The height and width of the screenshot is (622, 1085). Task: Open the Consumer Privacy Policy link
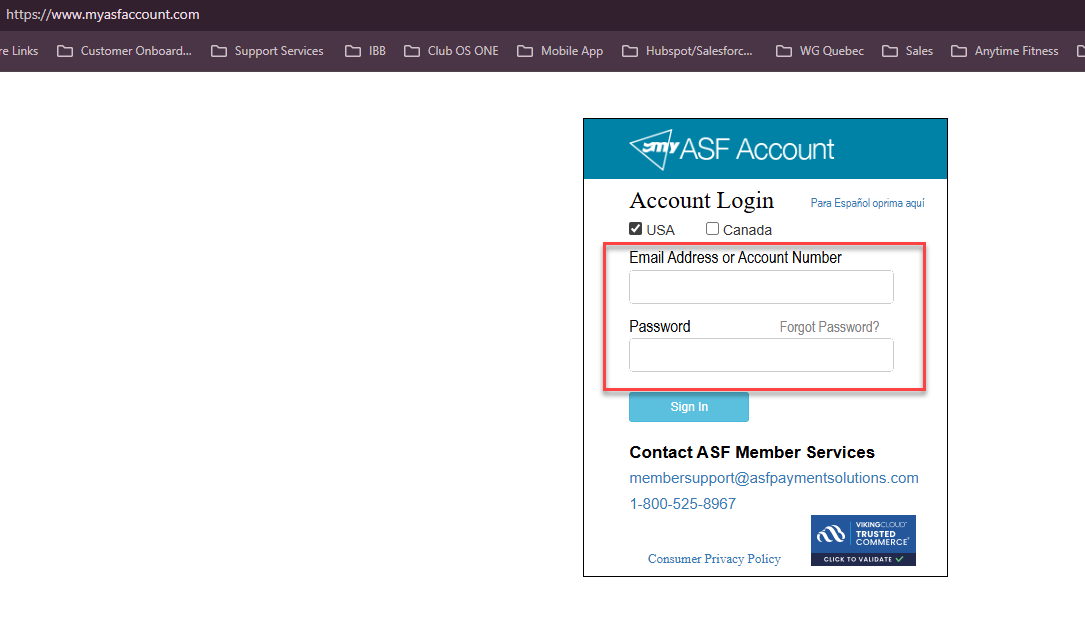pyautogui.click(x=714, y=558)
